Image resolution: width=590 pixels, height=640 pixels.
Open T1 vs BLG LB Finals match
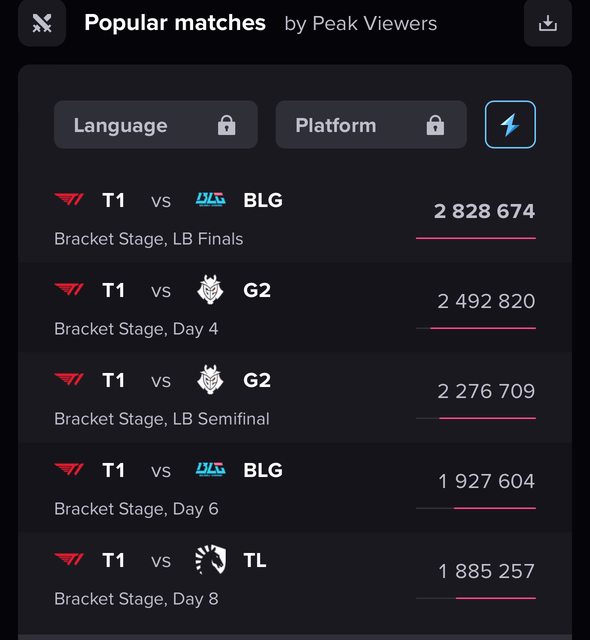coord(295,219)
